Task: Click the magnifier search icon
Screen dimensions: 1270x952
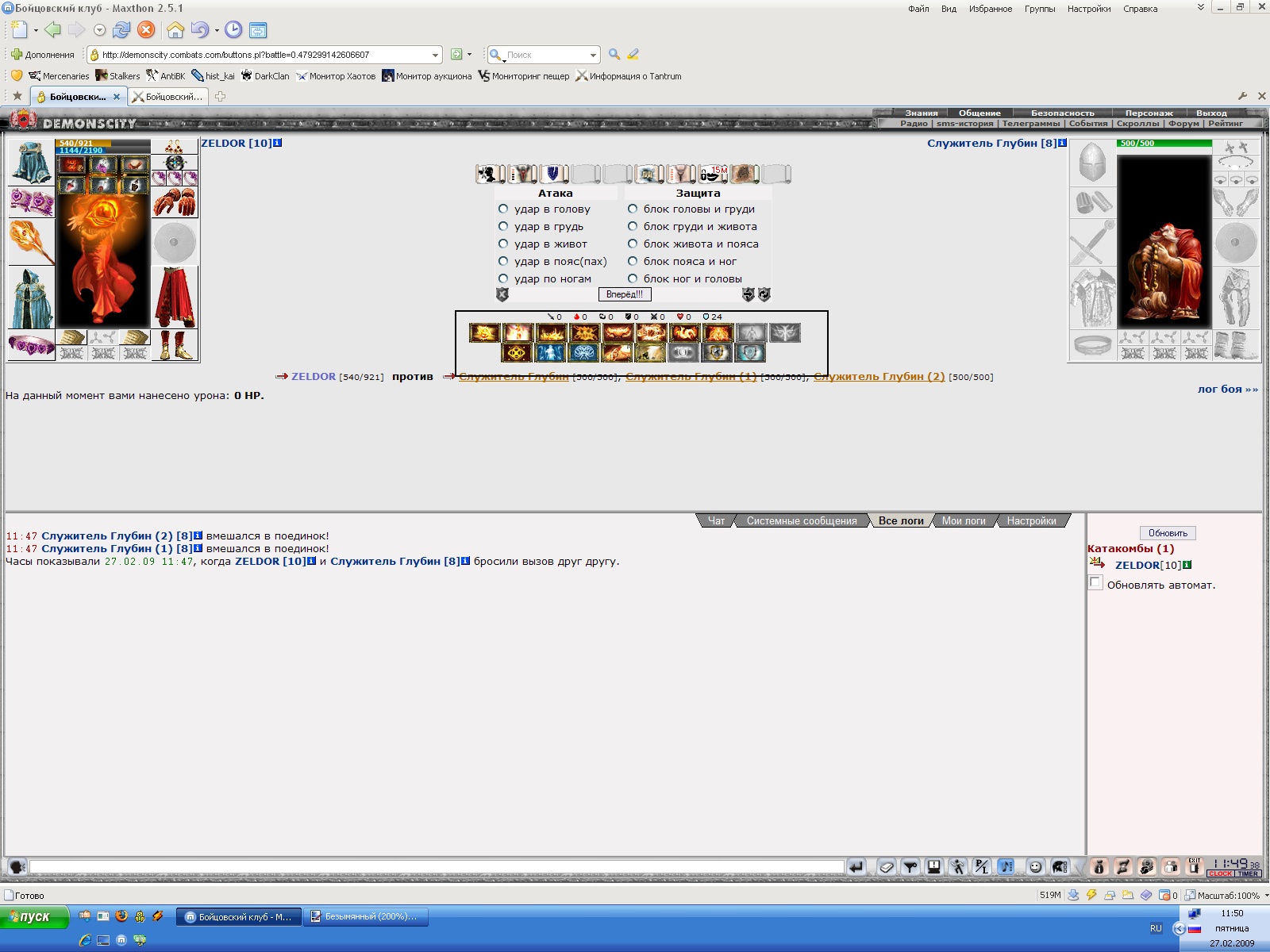Action: click(614, 55)
